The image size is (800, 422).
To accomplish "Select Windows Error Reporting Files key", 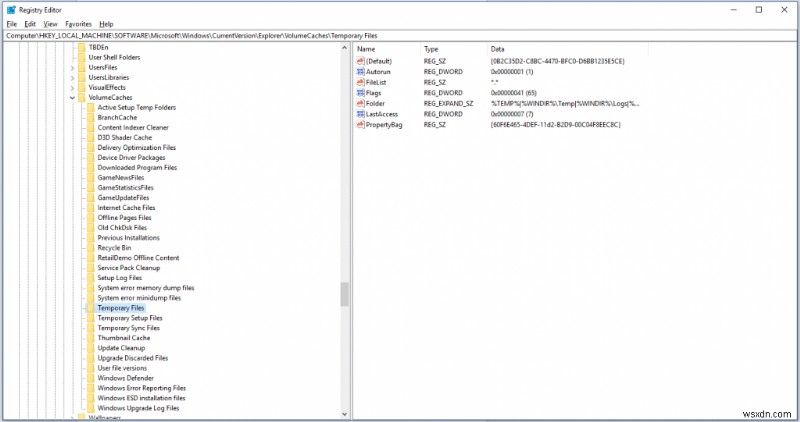I will click(142, 388).
